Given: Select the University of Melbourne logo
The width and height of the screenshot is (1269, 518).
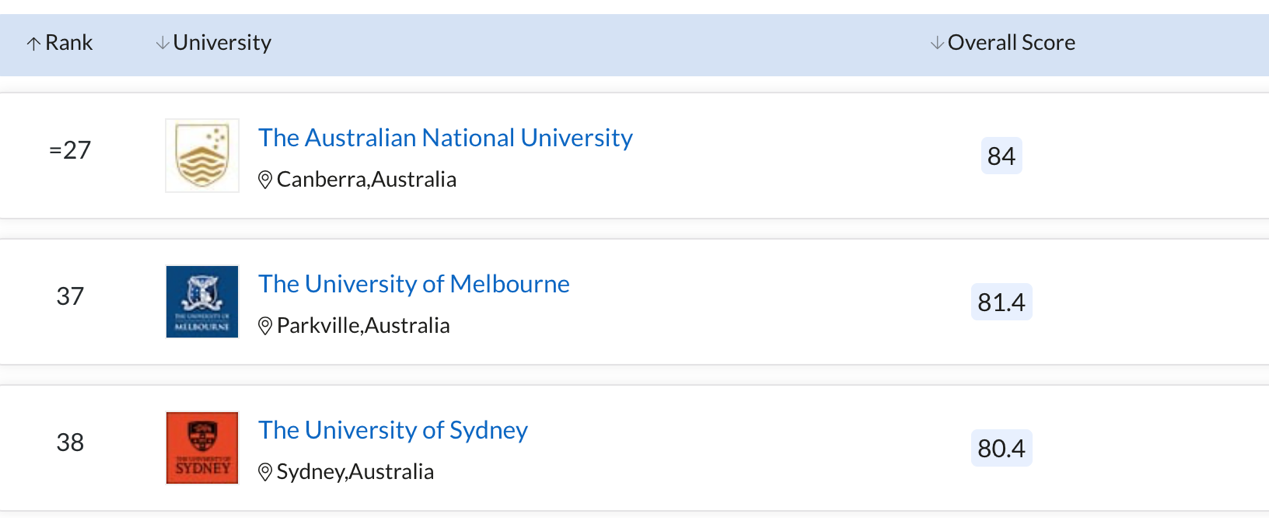Looking at the screenshot, I should [202, 302].
